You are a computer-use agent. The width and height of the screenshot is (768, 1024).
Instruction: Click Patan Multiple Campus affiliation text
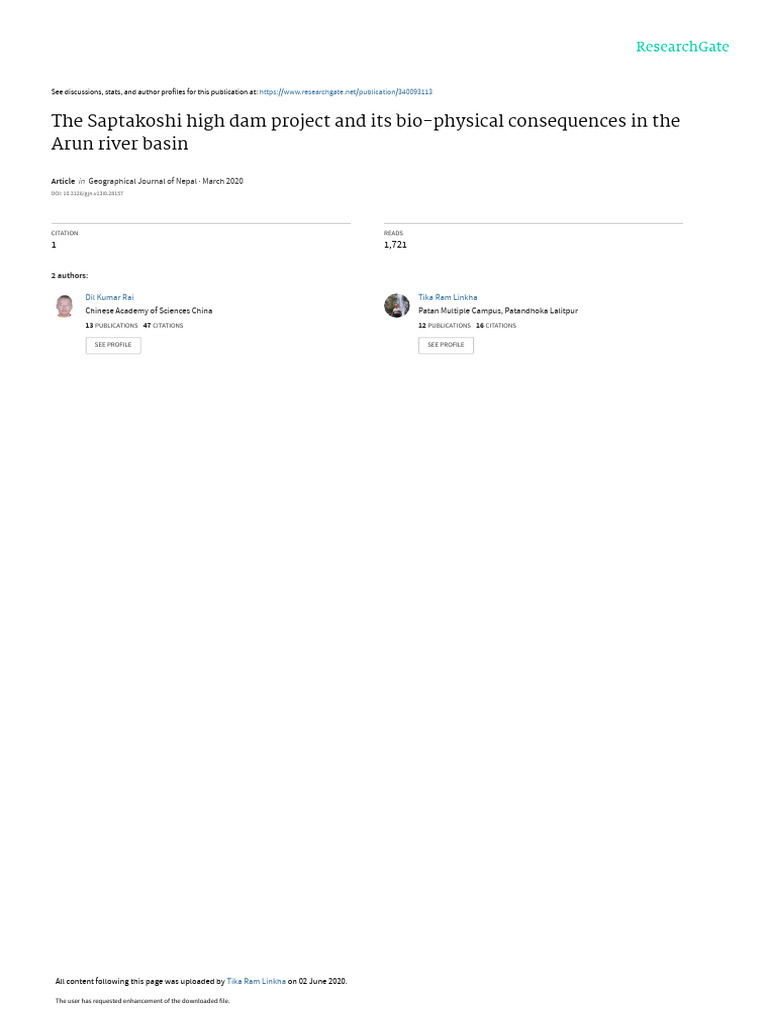click(497, 311)
